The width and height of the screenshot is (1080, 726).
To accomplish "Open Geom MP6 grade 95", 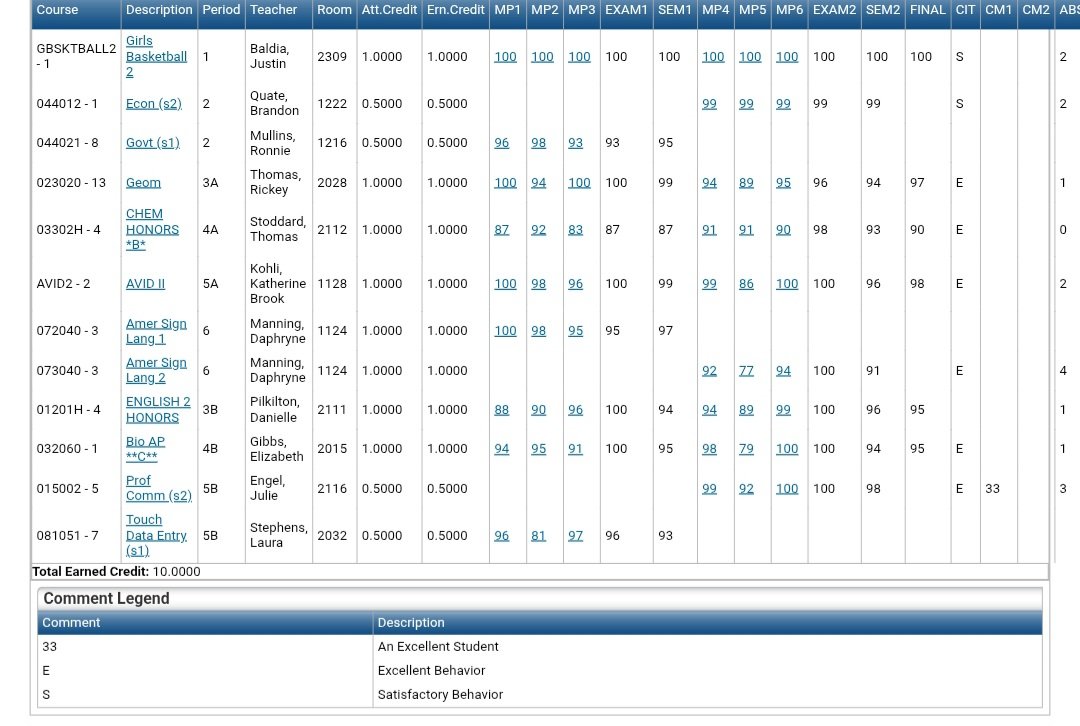I will (x=783, y=183).
